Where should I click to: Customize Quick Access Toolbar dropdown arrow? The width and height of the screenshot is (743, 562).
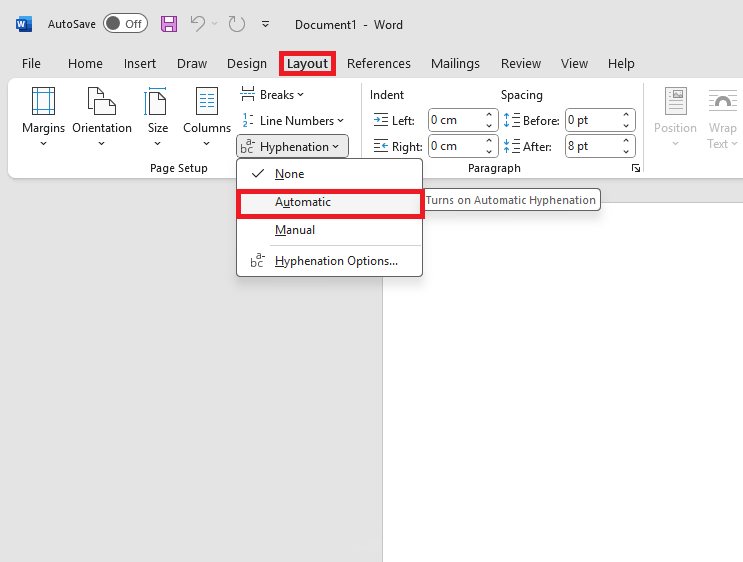[x=265, y=24]
